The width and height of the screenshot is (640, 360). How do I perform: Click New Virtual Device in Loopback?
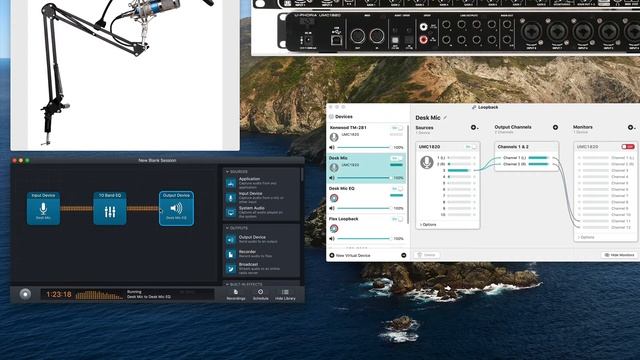[350, 255]
